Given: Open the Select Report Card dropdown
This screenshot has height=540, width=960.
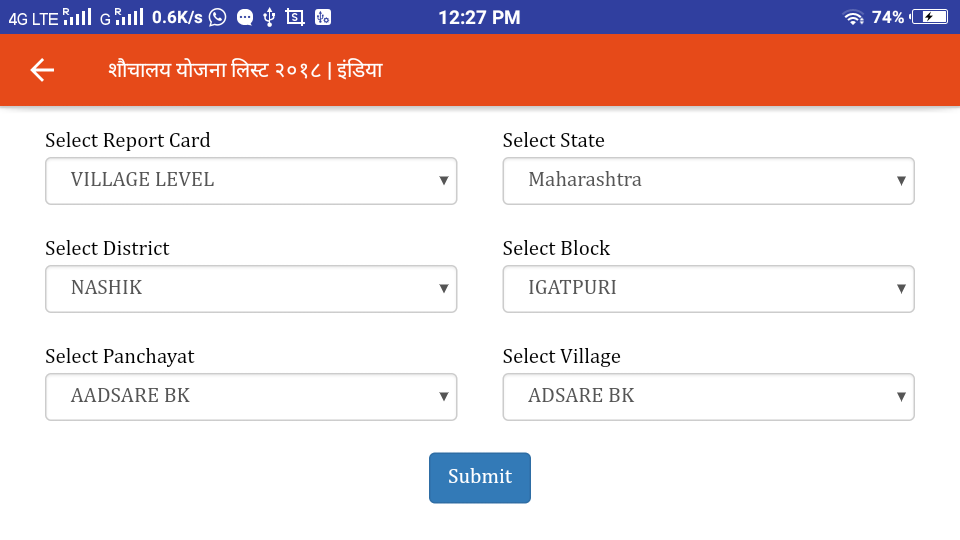Looking at the screenshot, I should [x=251, y=181].
